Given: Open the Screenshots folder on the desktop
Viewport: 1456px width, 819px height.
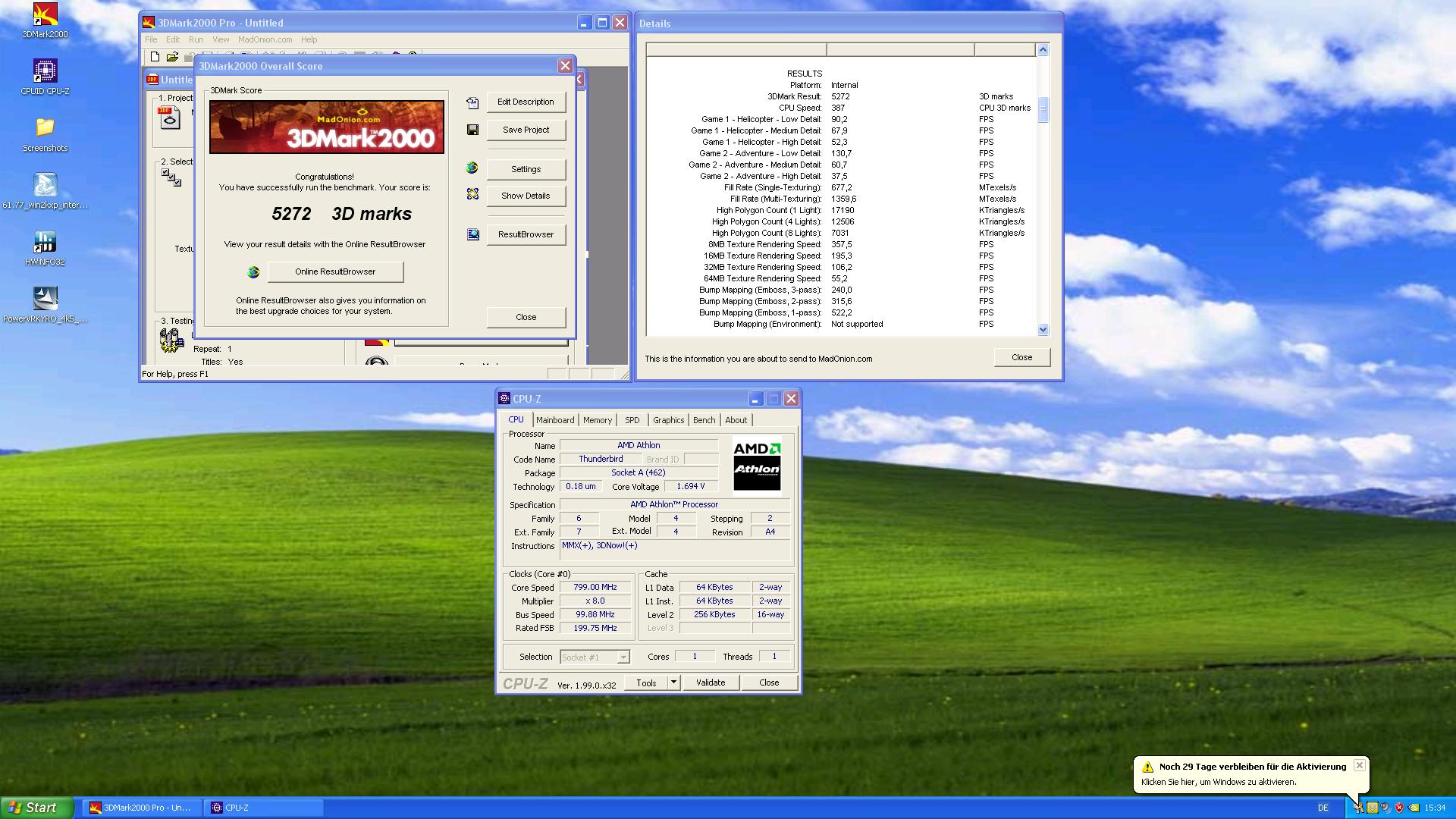Looking at the screenshot, I should click(x=45, y=130).
